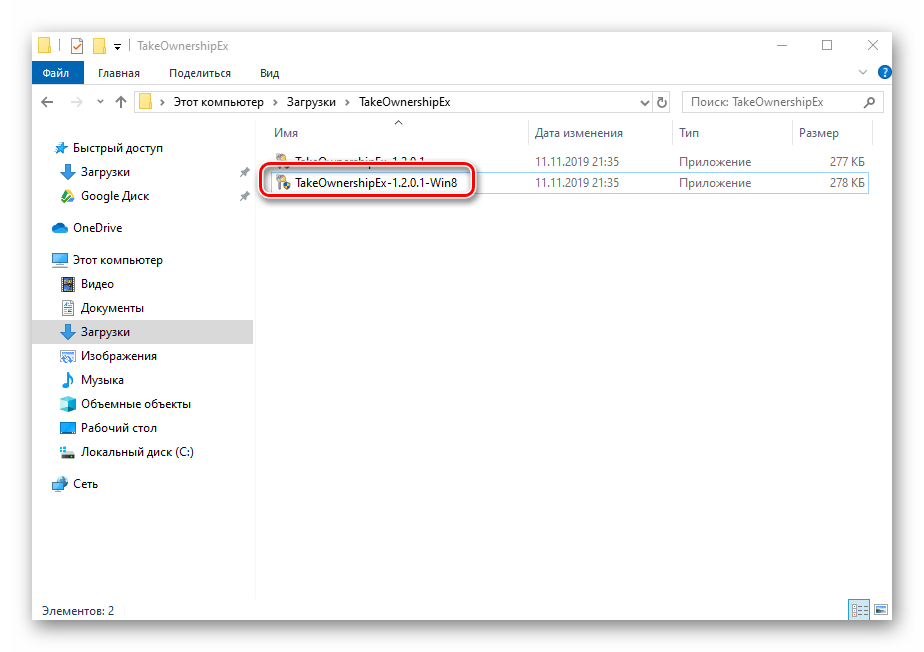
Task: Switch to details list view mode
Action: pyautogui.click(x=858, y=609)
